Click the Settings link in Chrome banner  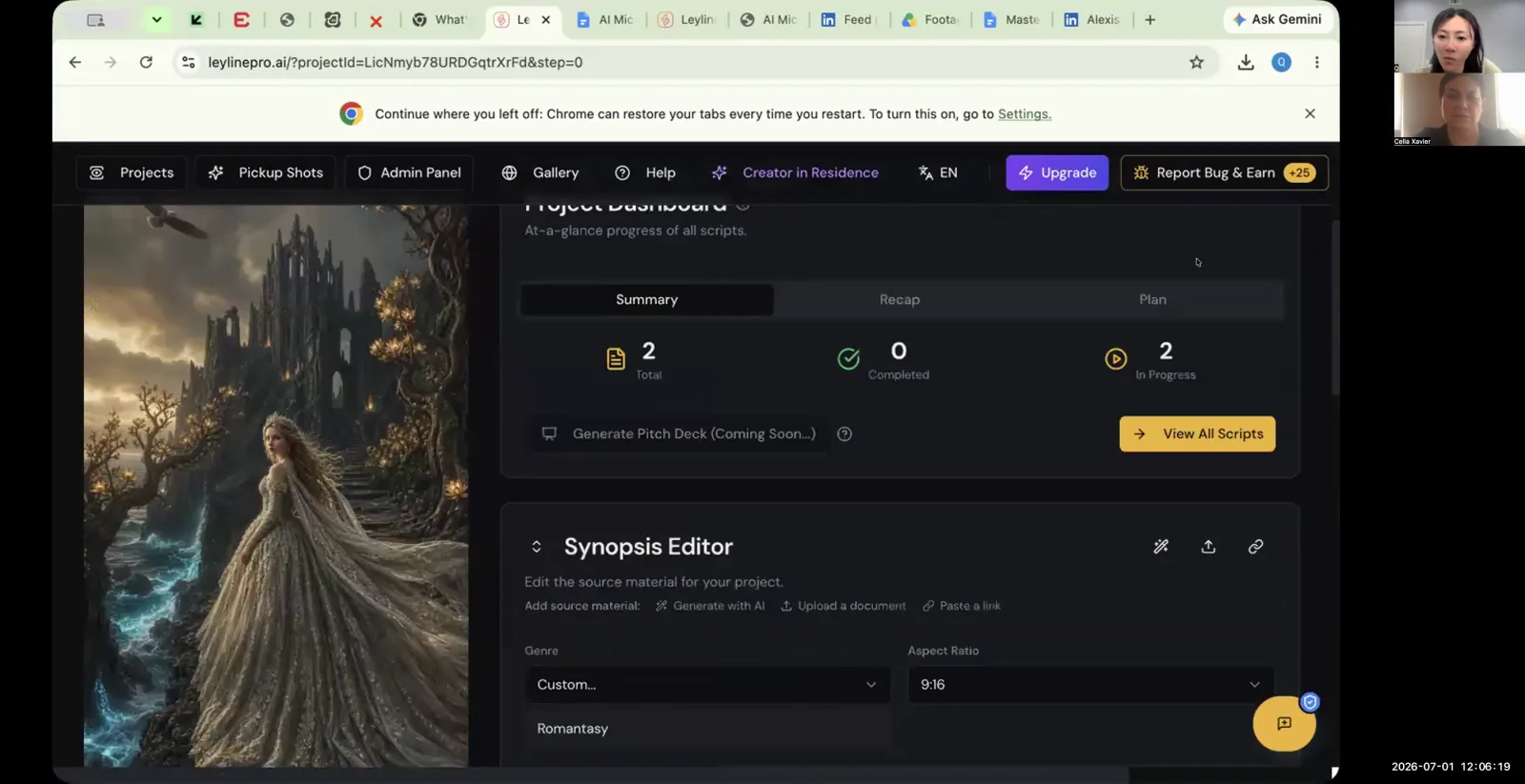pyautogui.click(x=1025, y=113)
